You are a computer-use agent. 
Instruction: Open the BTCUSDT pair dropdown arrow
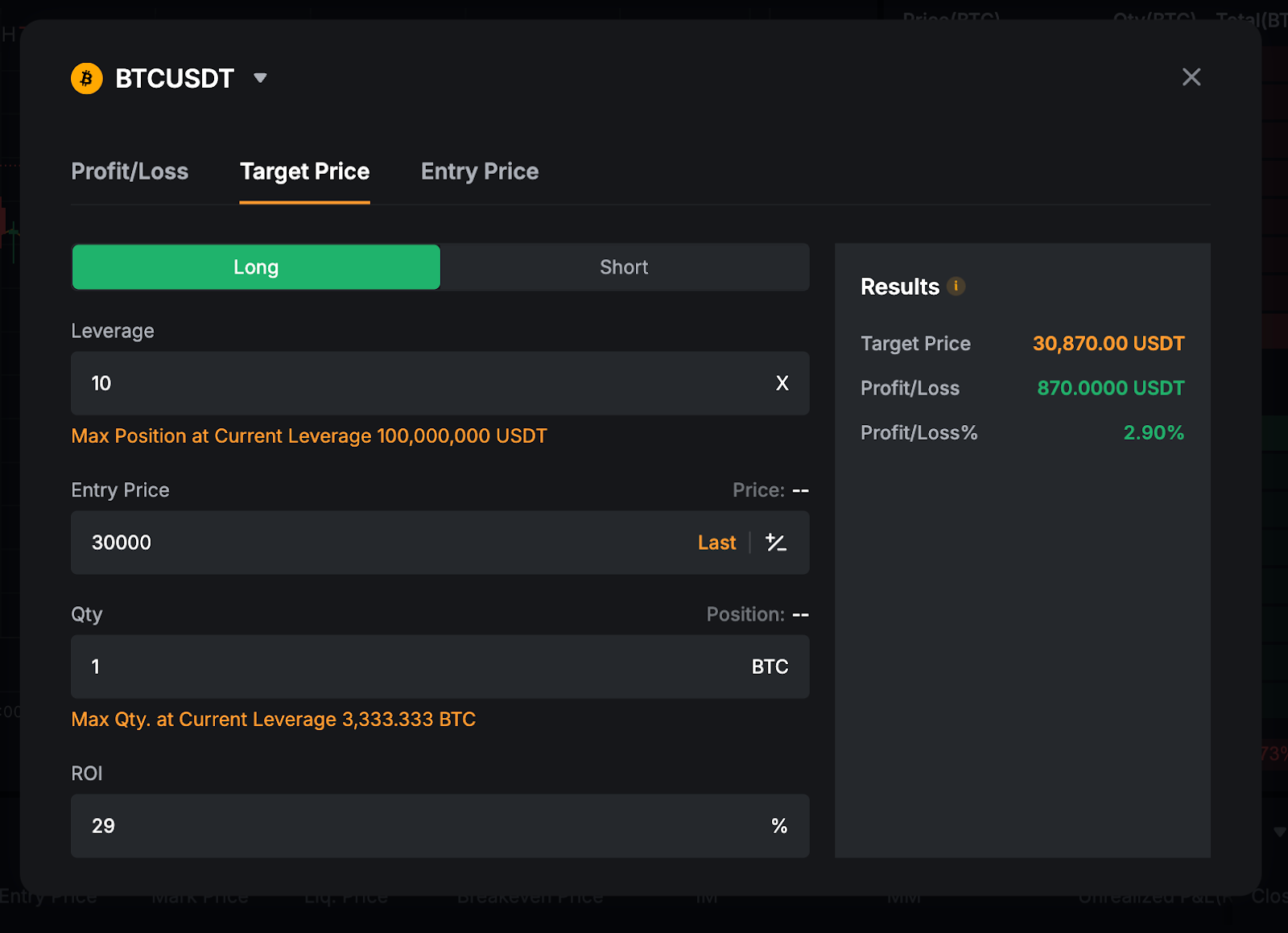(260, 78)
